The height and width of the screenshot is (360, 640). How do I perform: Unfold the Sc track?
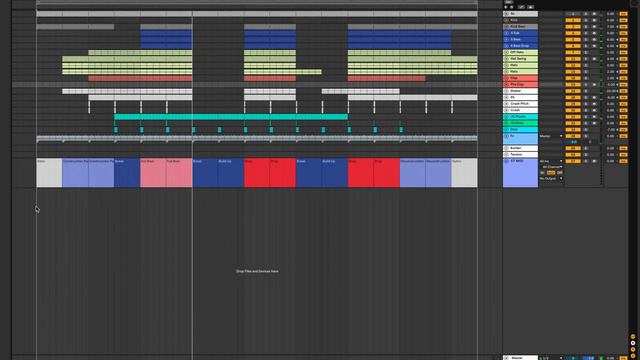coord(507,13)
